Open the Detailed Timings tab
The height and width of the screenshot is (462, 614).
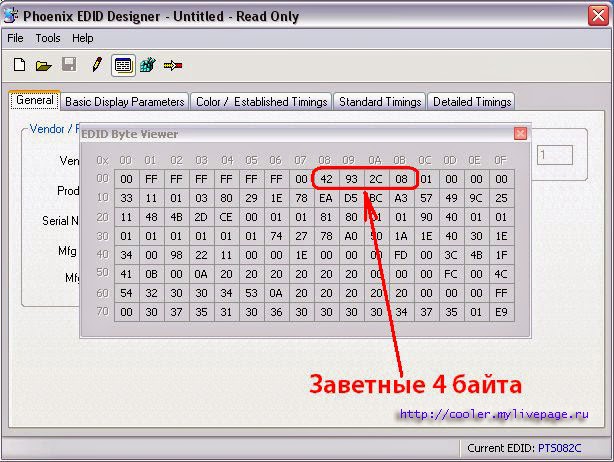(472, 102)
